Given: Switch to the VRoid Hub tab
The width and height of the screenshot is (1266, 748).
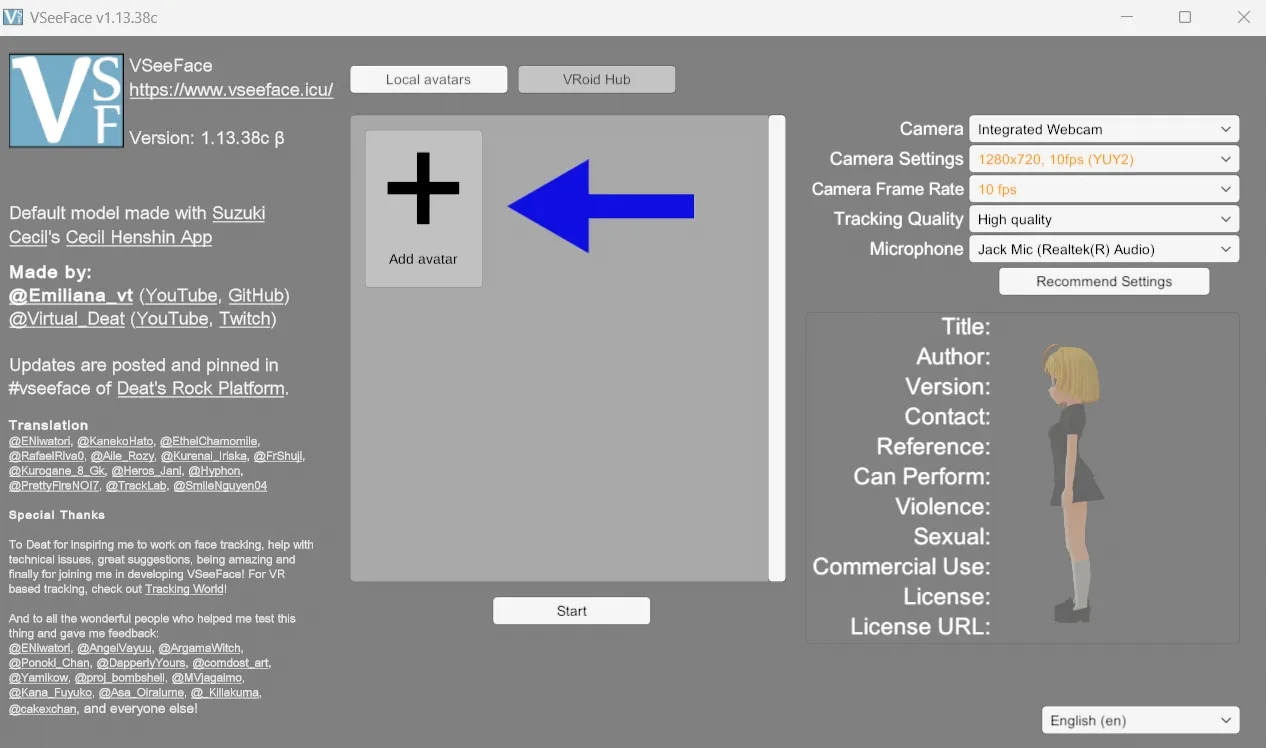Looking at the screenshot, I should coord(597,80).
